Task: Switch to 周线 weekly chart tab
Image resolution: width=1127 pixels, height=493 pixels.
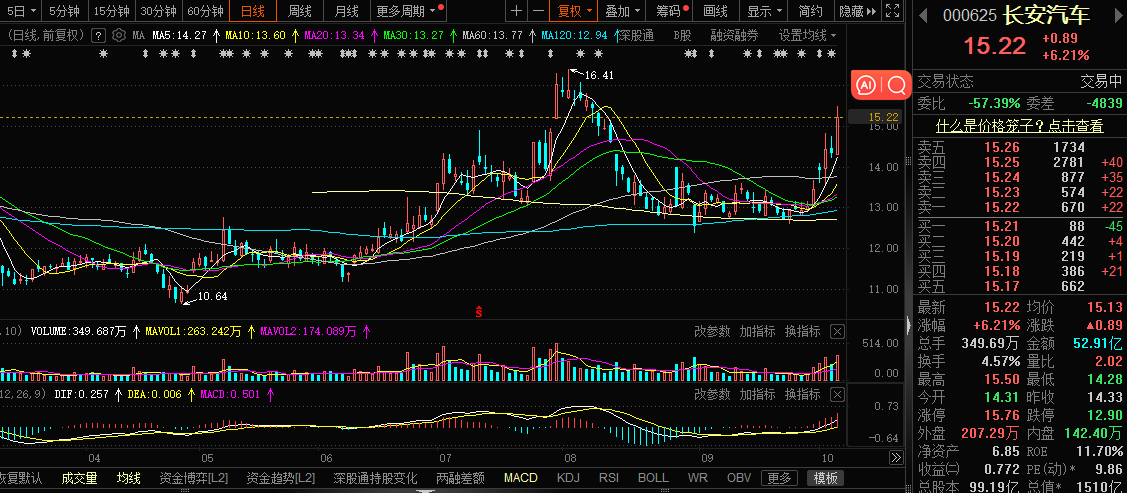Action: tap(300, 11)
